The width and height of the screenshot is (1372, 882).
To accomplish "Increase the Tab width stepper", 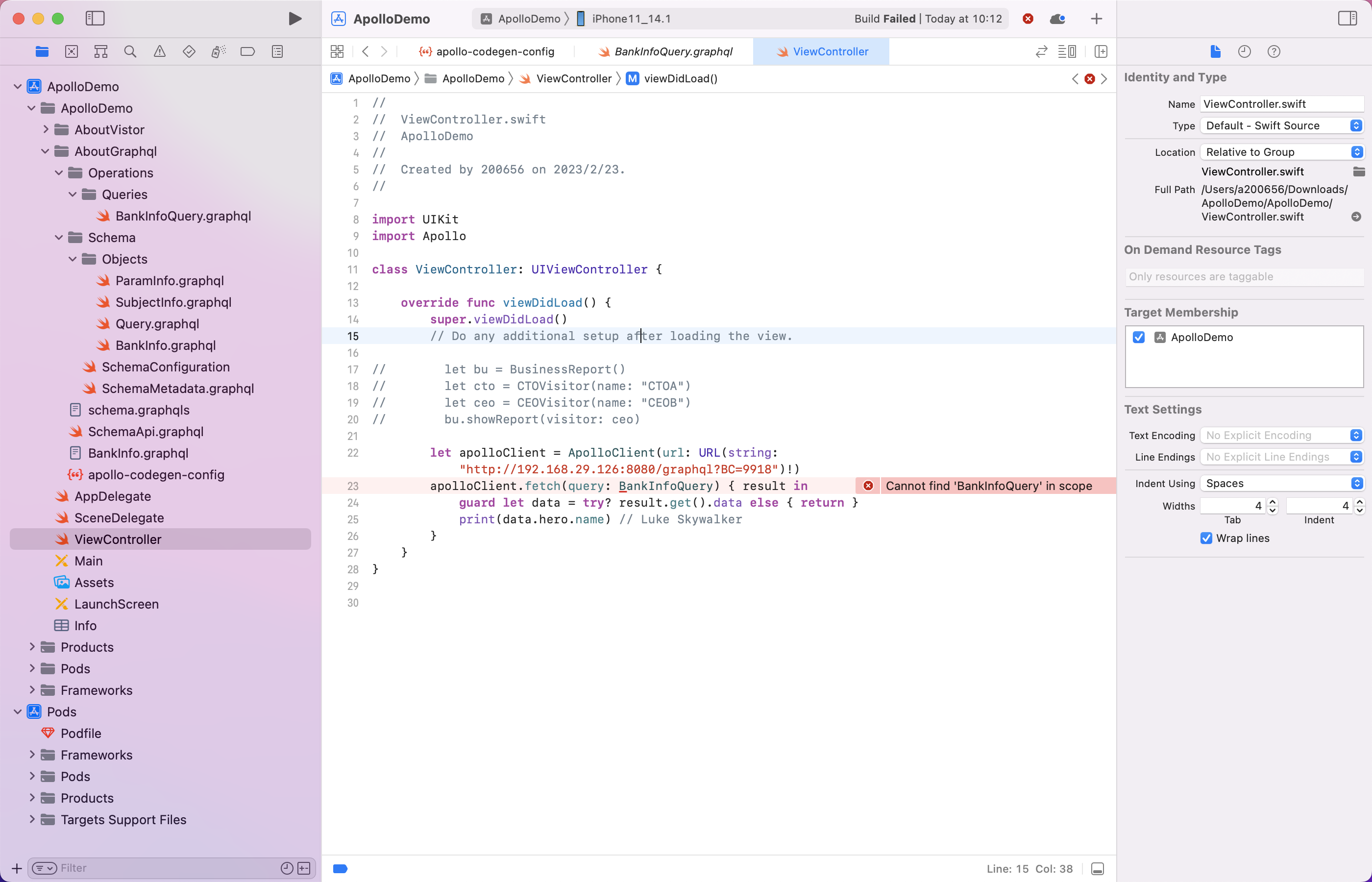I will click(1273, 502).
